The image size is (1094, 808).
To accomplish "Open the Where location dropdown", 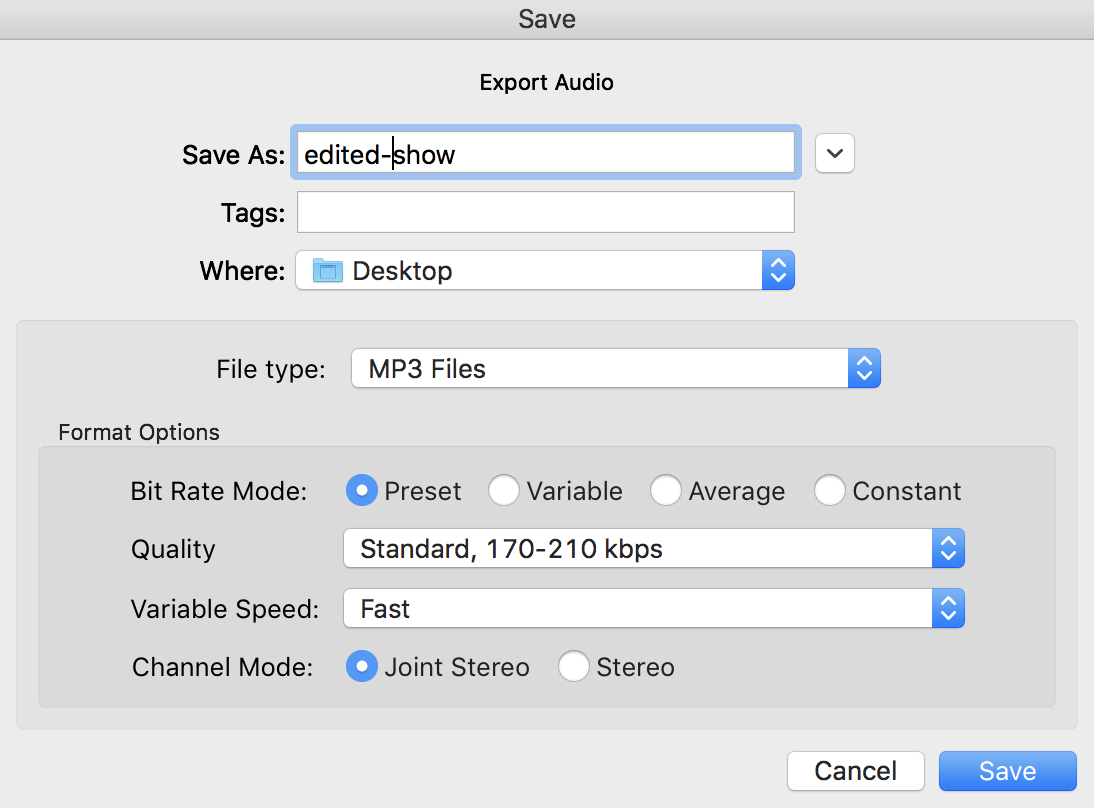I will pyautogui.click(x=530, y=270).
